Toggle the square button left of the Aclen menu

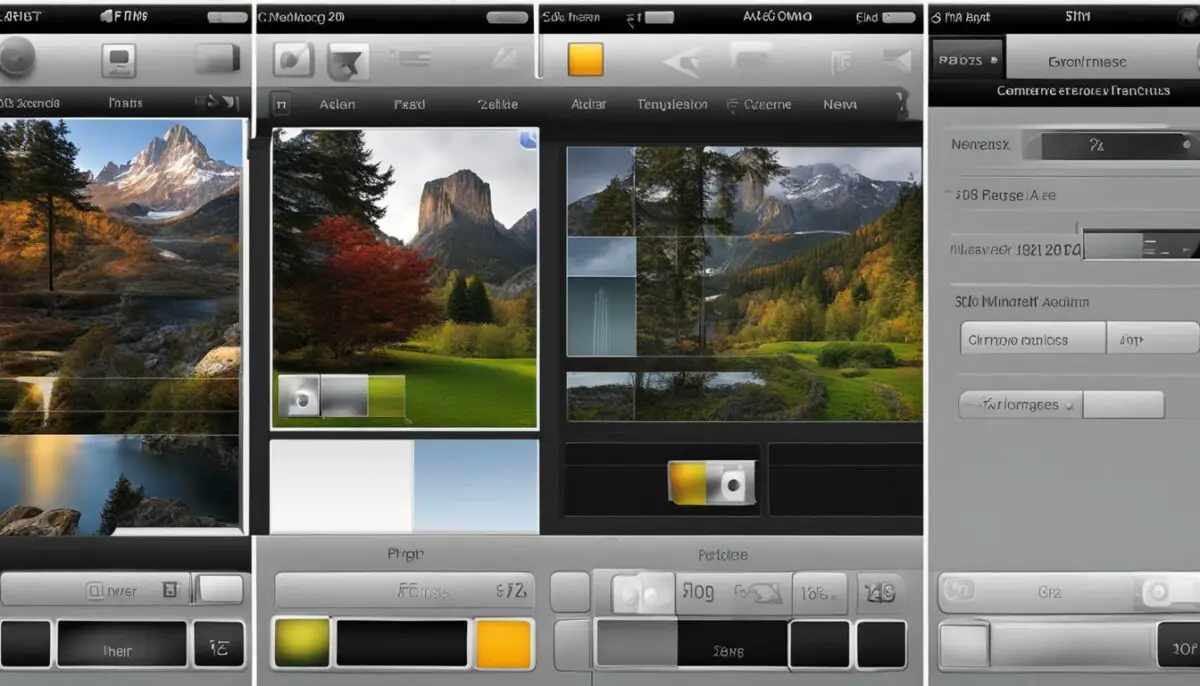pyautogui.click(x=282, y=103)
